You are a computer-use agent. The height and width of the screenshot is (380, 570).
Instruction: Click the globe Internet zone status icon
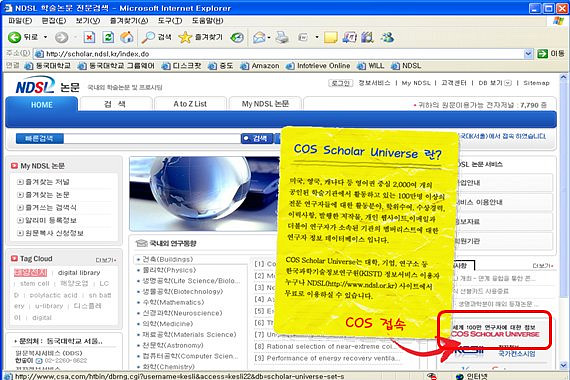460,376
